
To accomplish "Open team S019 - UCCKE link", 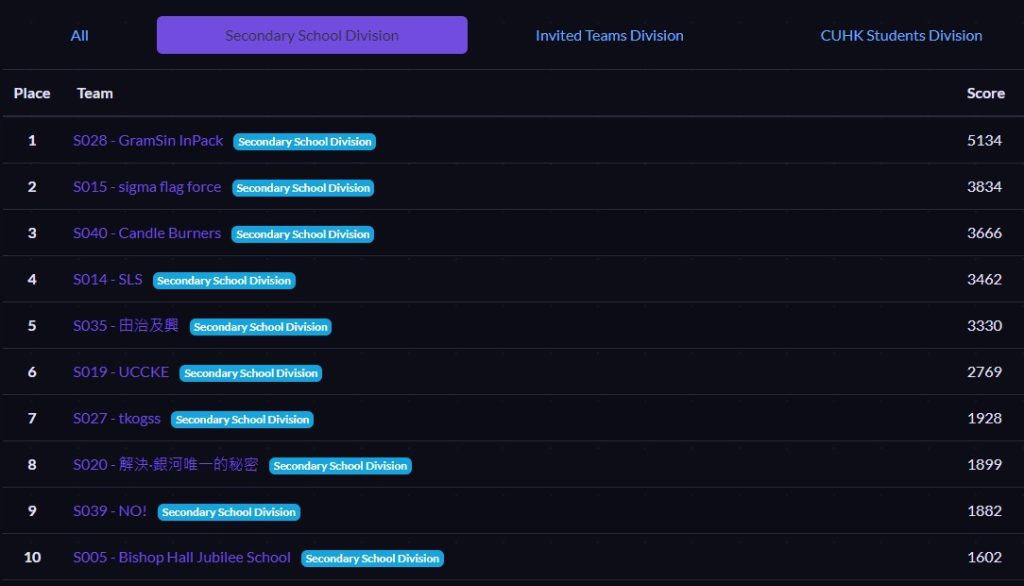I will (x=121, y=372).
